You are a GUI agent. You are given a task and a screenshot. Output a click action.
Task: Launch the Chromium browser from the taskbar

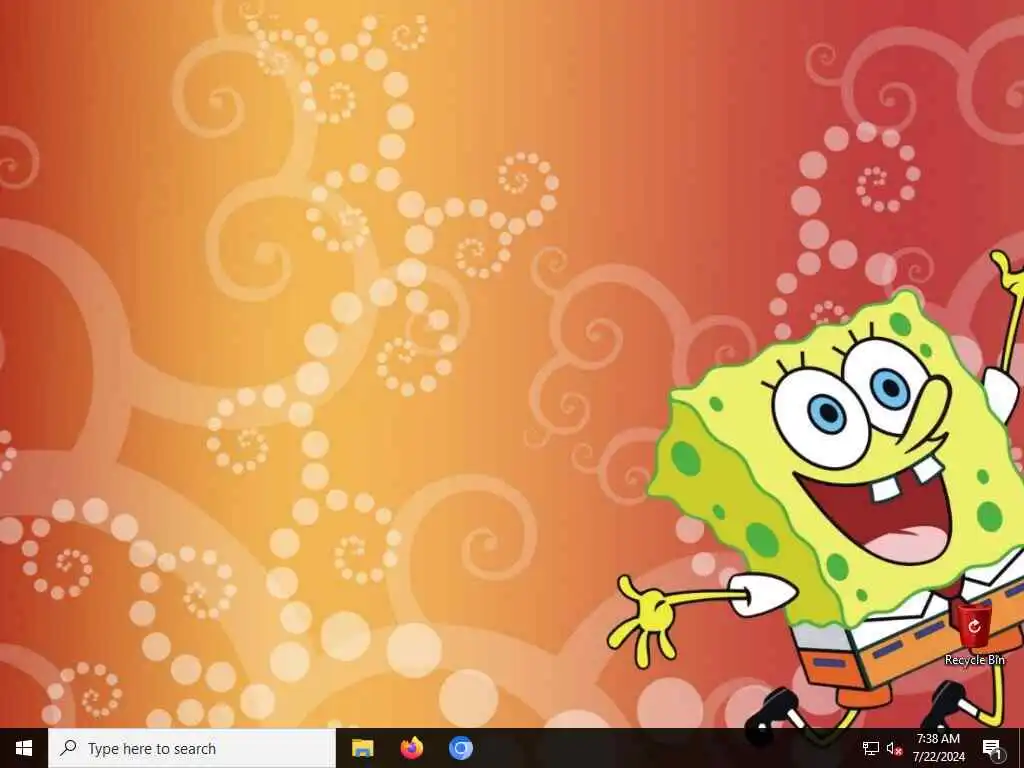pyautogui.click(x=460, y=748)
